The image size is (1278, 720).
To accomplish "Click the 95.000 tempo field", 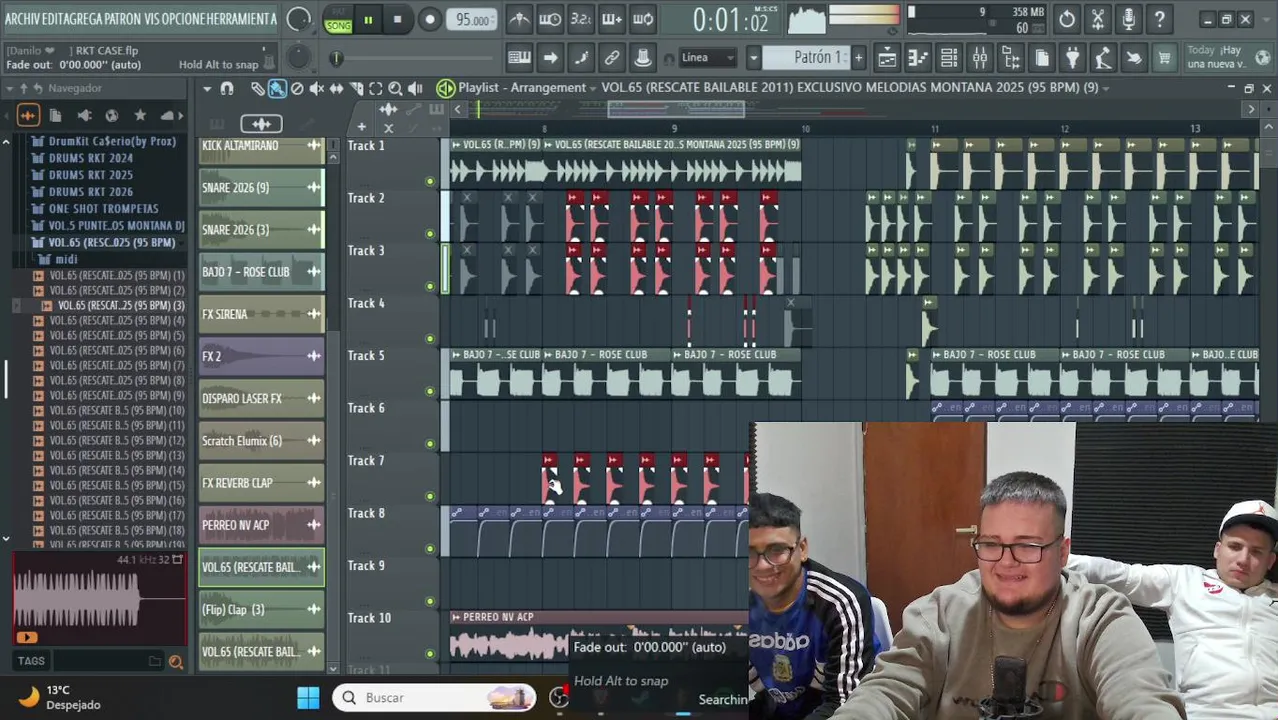I will coord(472,20).
